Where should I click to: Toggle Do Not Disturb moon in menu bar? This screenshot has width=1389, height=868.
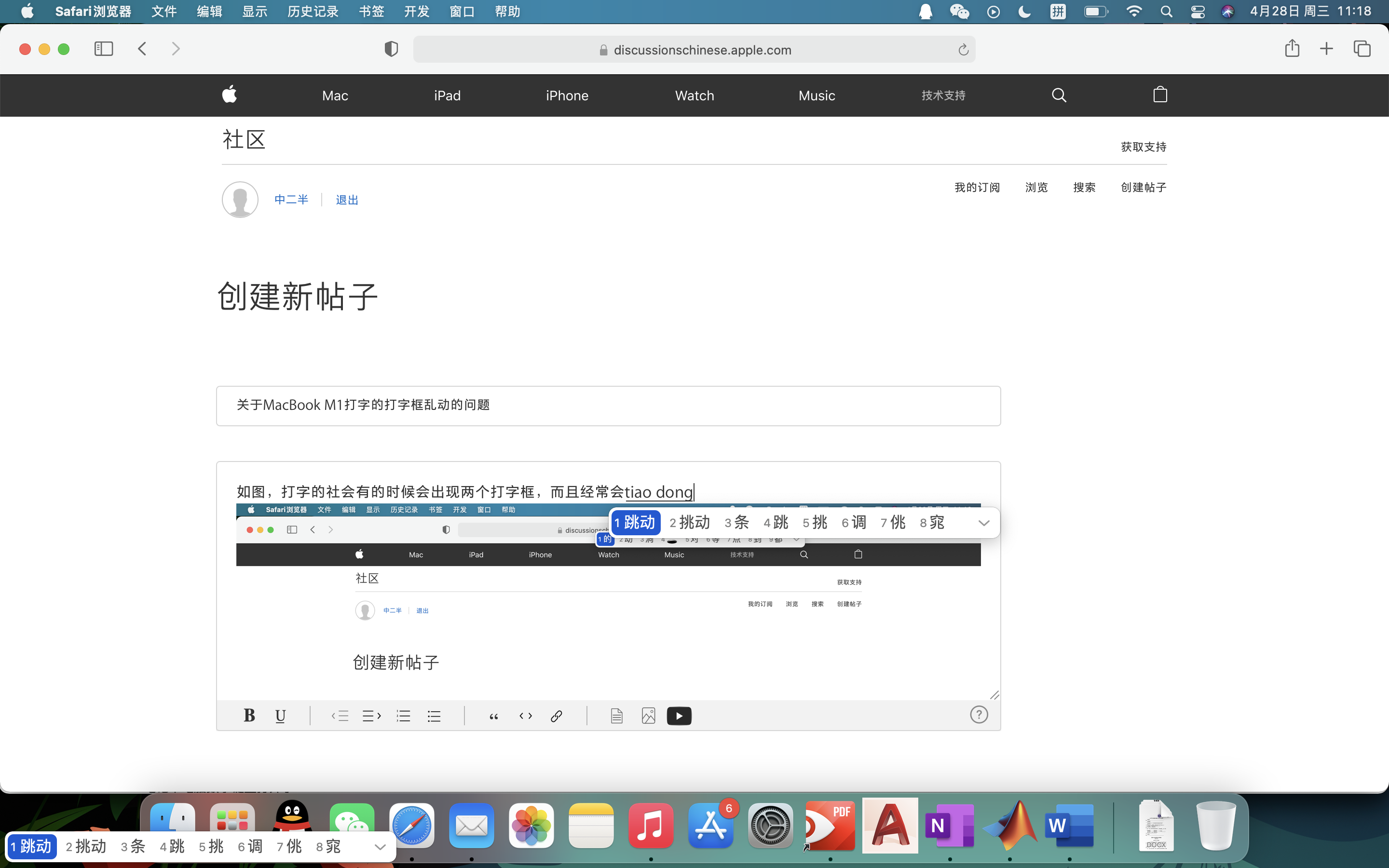(1024, 12)
